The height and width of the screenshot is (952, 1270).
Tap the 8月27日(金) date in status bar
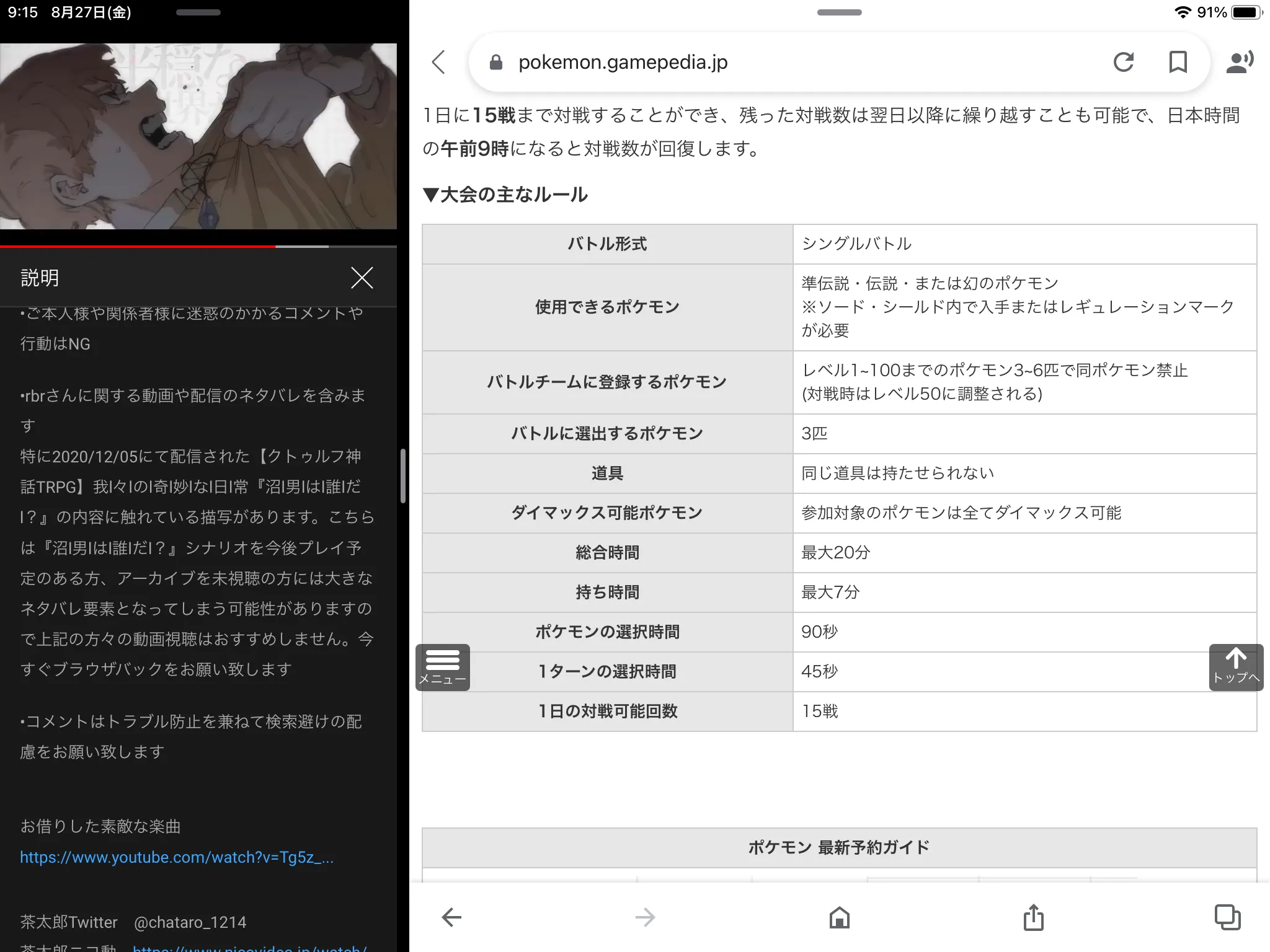click(91, 12)
